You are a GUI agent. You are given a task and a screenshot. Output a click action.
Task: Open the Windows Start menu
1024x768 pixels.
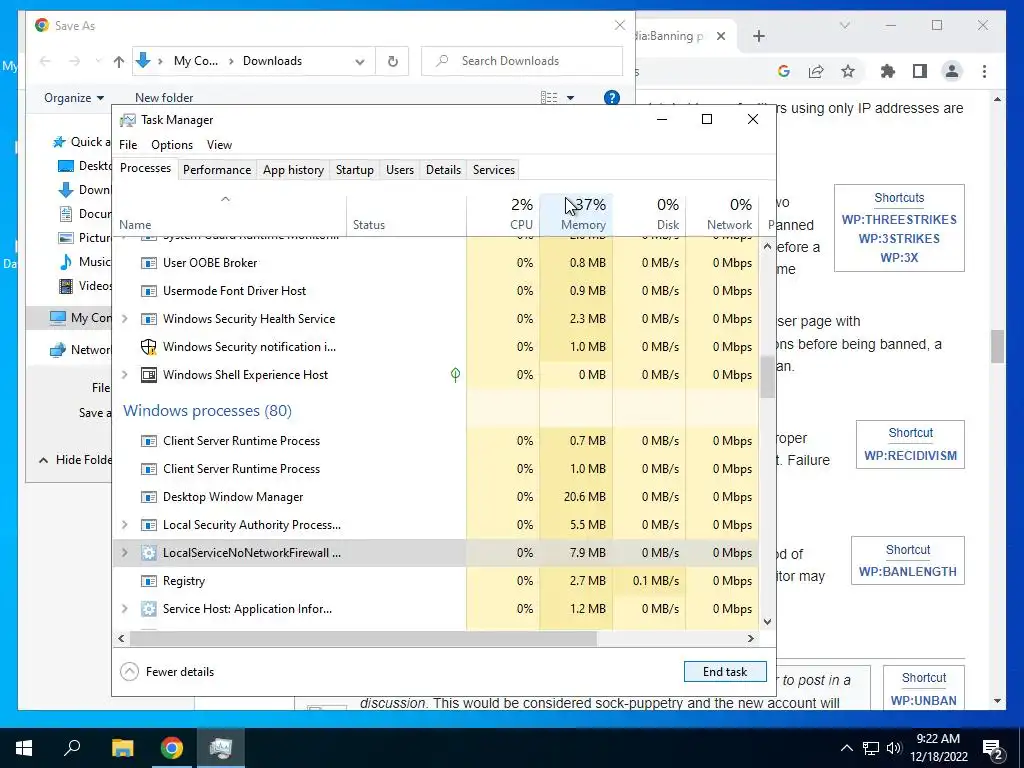tap(24, 748)
